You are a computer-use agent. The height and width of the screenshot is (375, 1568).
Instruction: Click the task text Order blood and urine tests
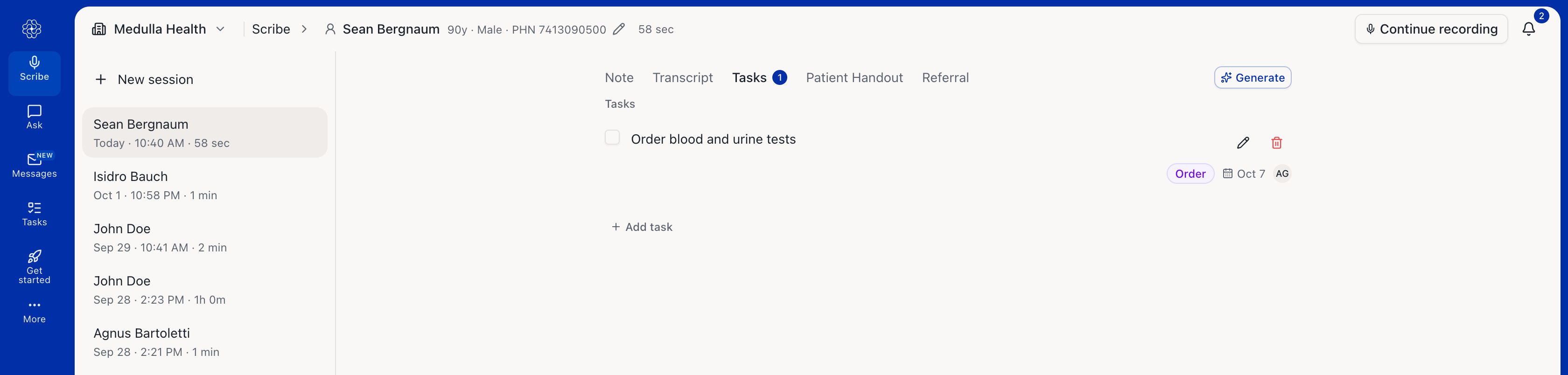(x=713, y=139)
